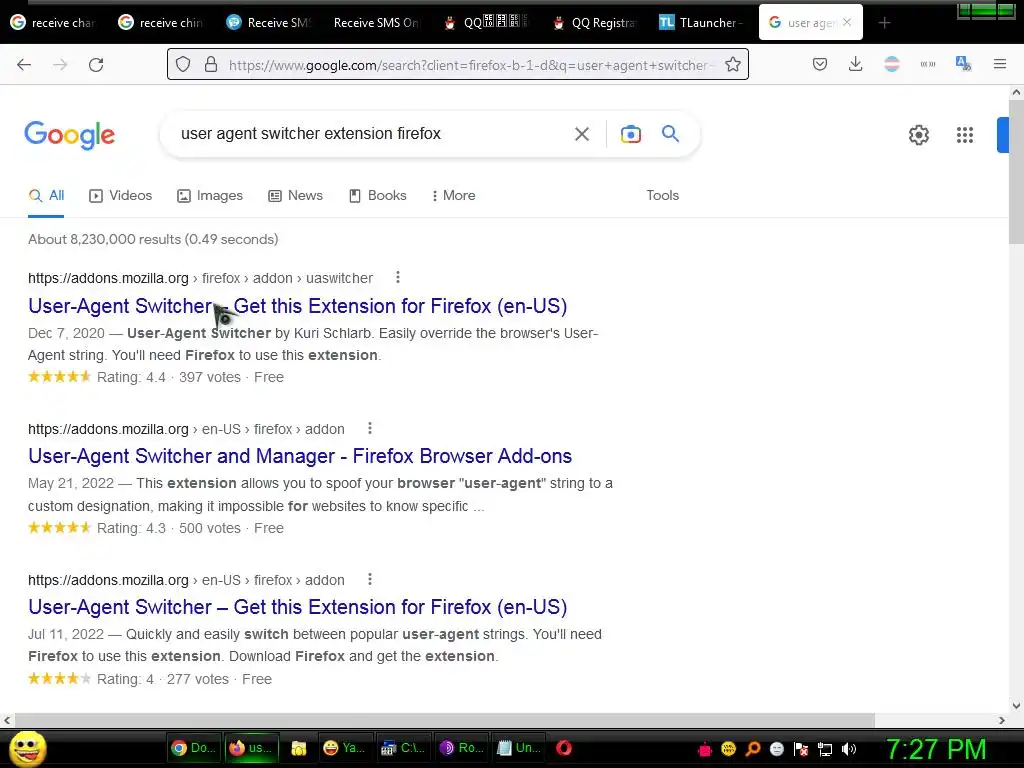The image size is (1024, 768).
Task: Click the network tray icon
Action: coord(825,750)
